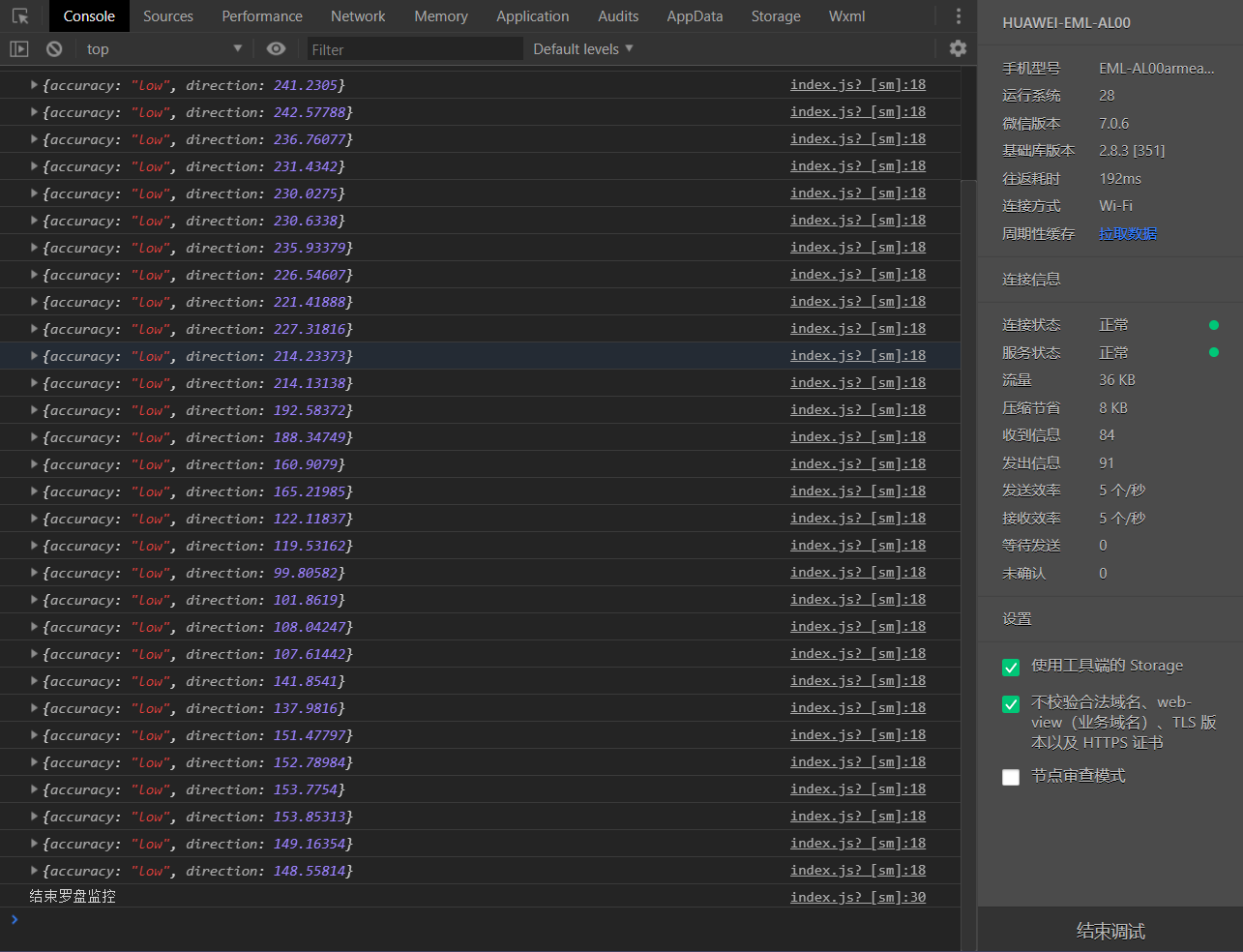The image size is (1243, 952).
Task: Expand the log entry with direction 241.2305
Action: click(x=35, y=85)
